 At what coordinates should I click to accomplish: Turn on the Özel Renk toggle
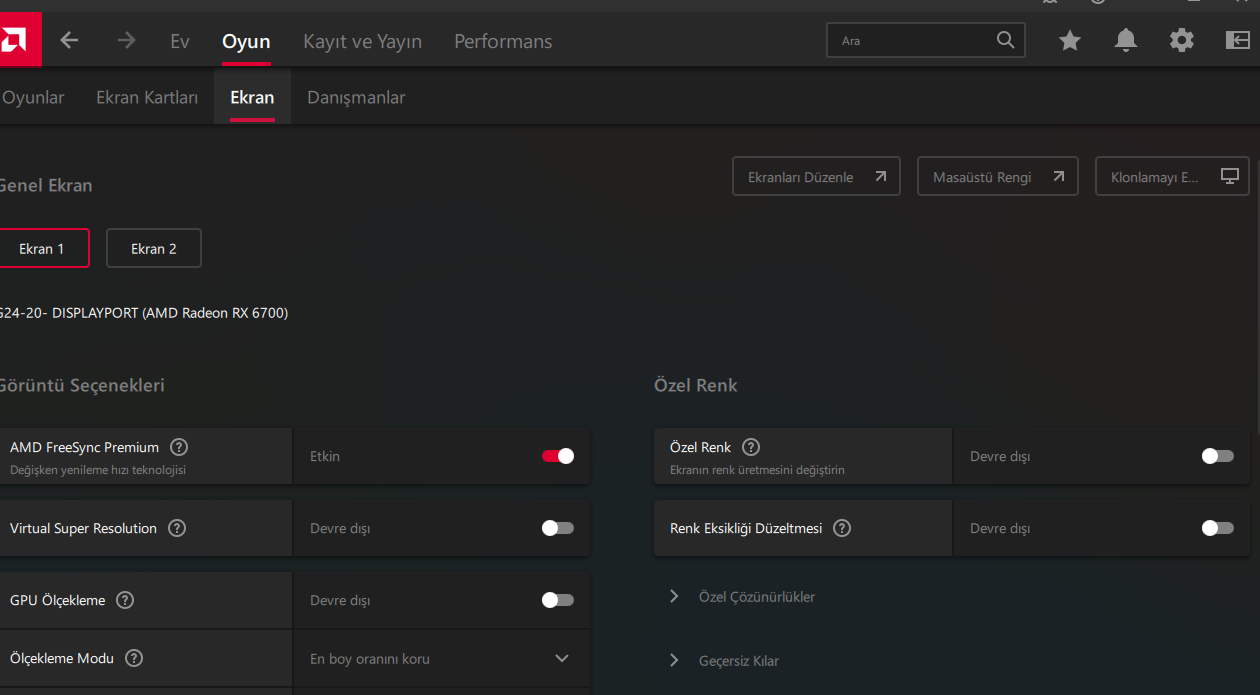(x=1217, y=456)
